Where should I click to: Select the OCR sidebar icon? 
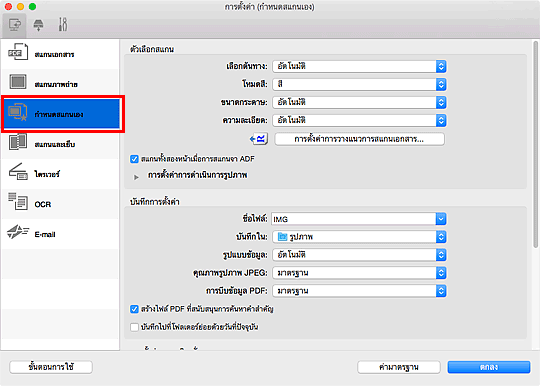click(18, 201)
